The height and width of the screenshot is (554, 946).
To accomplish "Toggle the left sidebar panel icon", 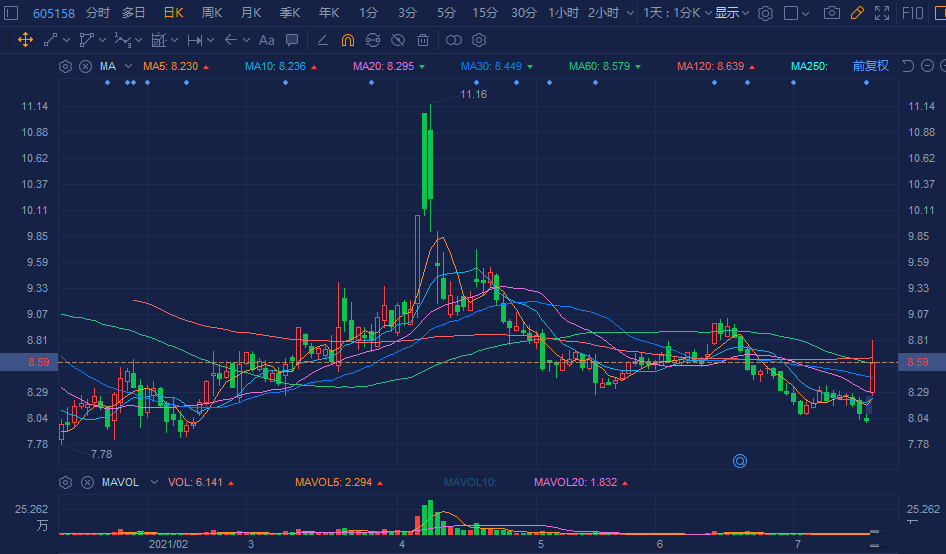I will 11,13.
